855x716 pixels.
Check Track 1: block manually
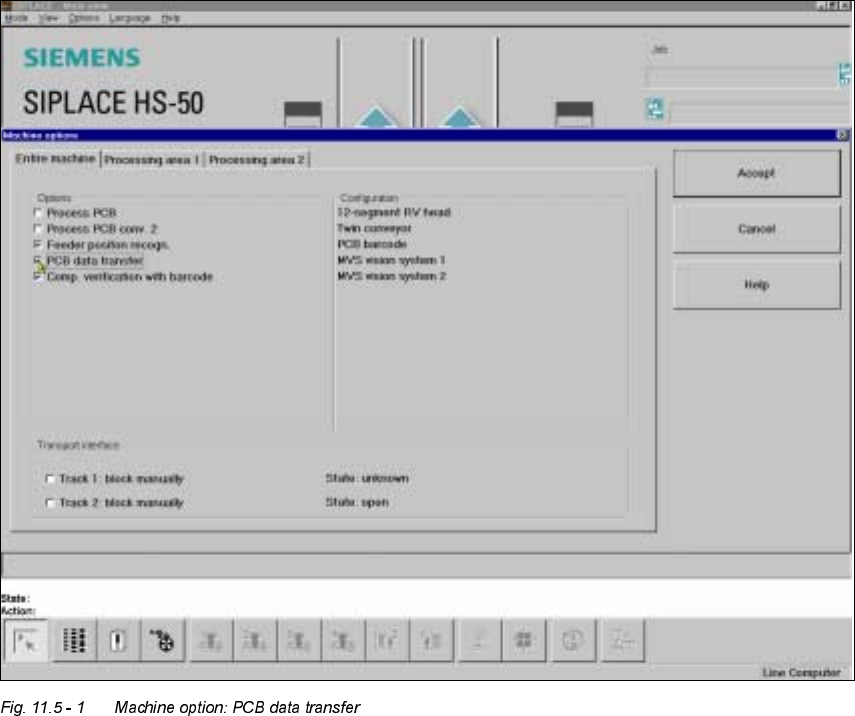coord(50,479)
